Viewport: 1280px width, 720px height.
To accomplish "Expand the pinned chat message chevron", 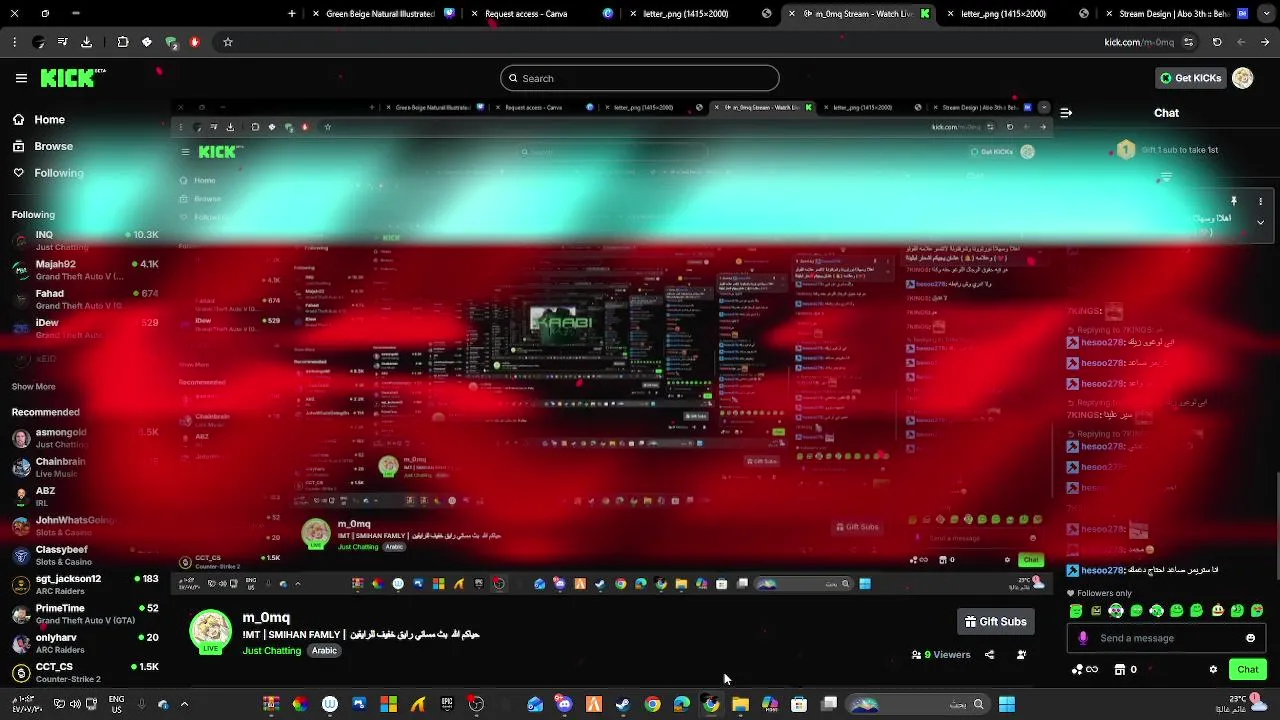I will point(1260,222).
